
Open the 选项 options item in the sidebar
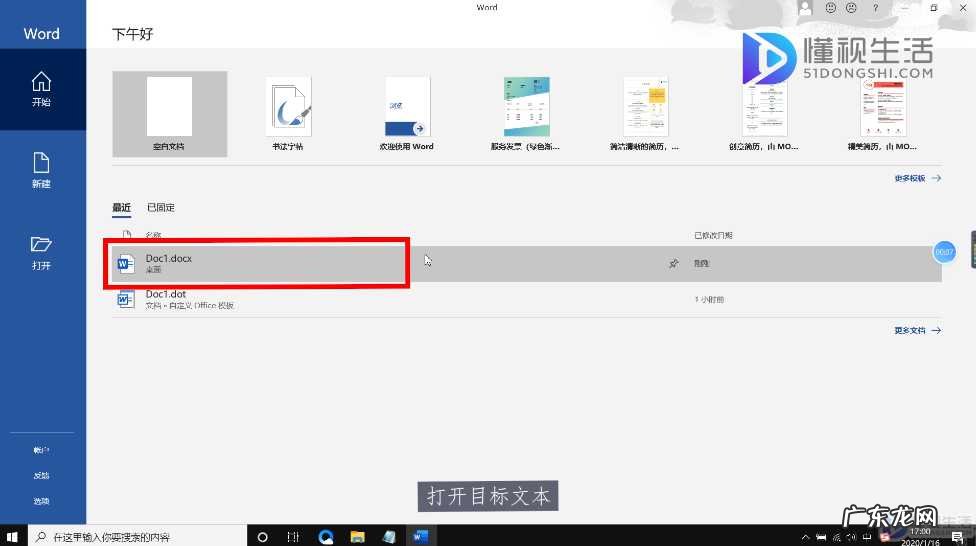tap(42, 501)
